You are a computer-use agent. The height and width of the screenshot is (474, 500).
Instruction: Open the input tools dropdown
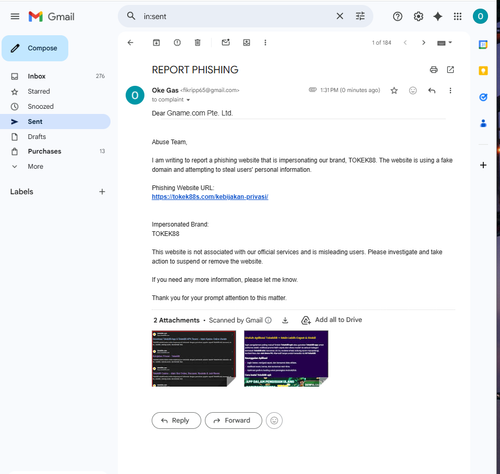(444, 43)
